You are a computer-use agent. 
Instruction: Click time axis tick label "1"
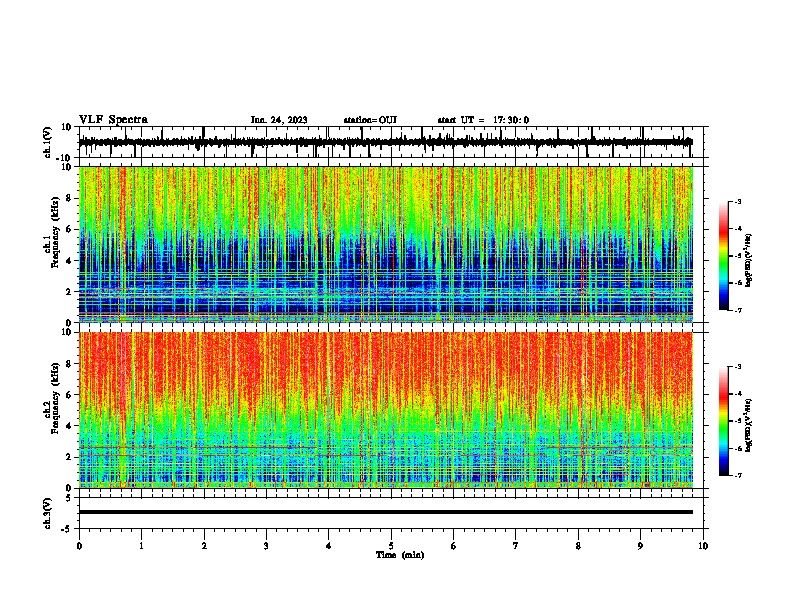(x=141, y=546)
